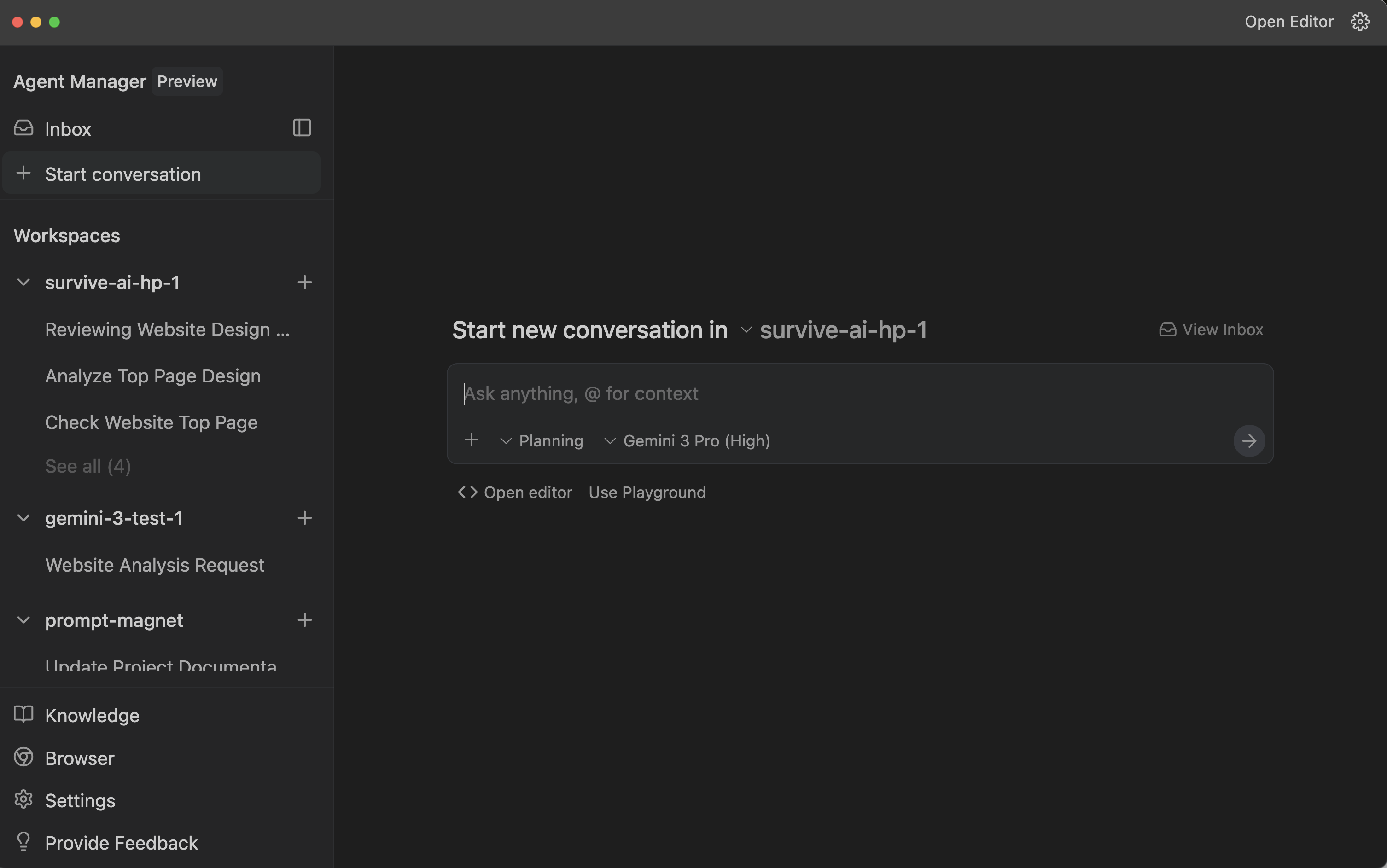Open the Gemini 3 Pro model dropdown
The height and width of the screenshot is (868, 1387).
688,441
